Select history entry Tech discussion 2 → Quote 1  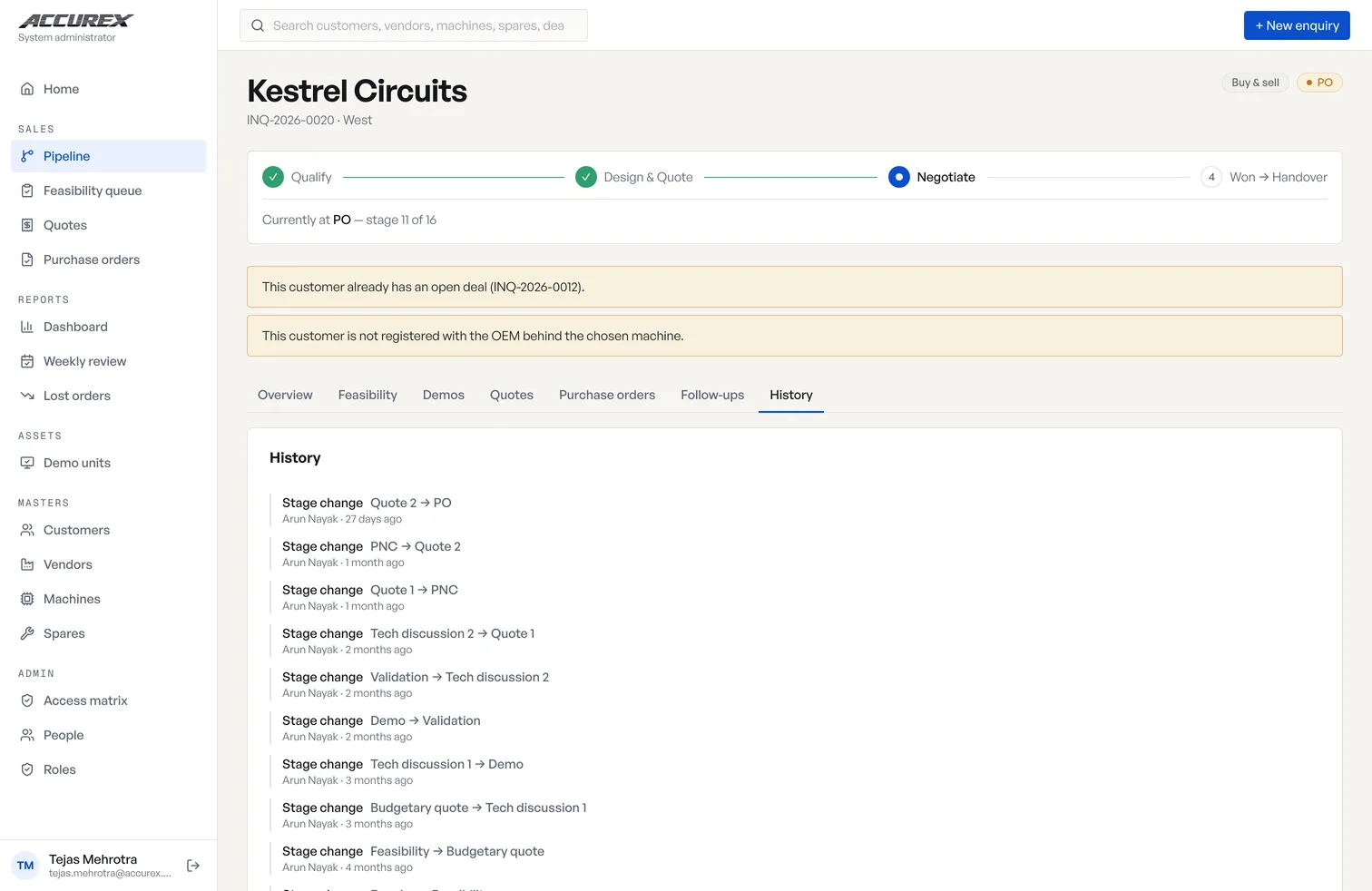[x=452, y=633]
